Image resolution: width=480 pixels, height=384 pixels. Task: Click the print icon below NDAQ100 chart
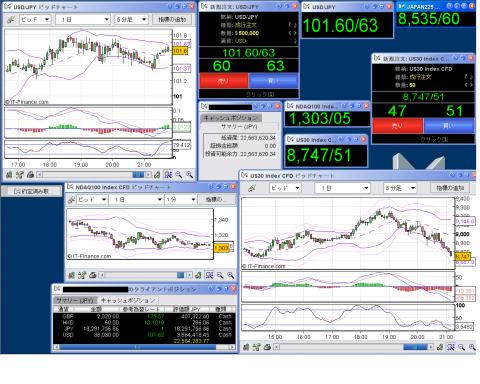pos(93,275)
